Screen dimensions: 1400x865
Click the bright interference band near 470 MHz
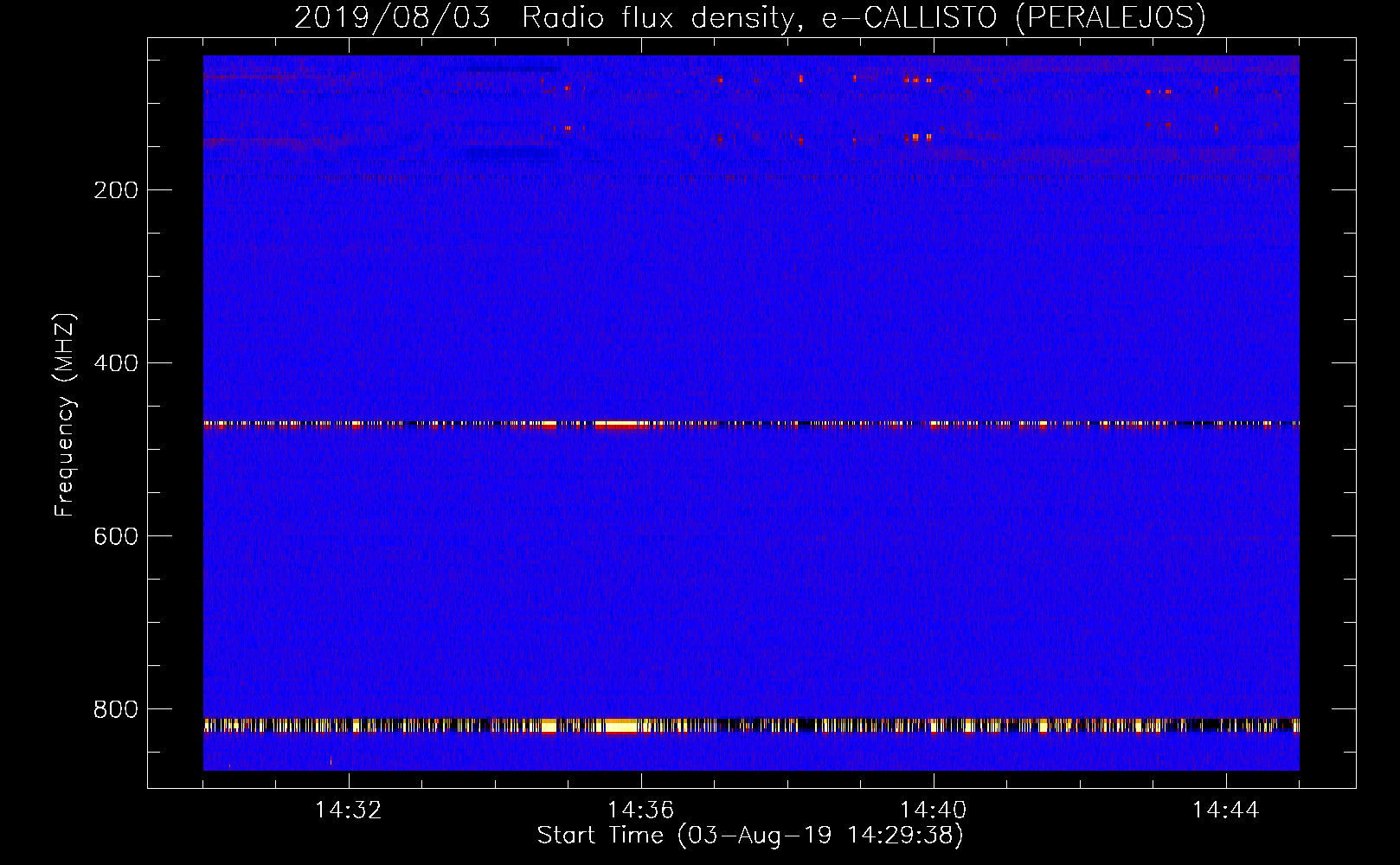click(751, 424)
